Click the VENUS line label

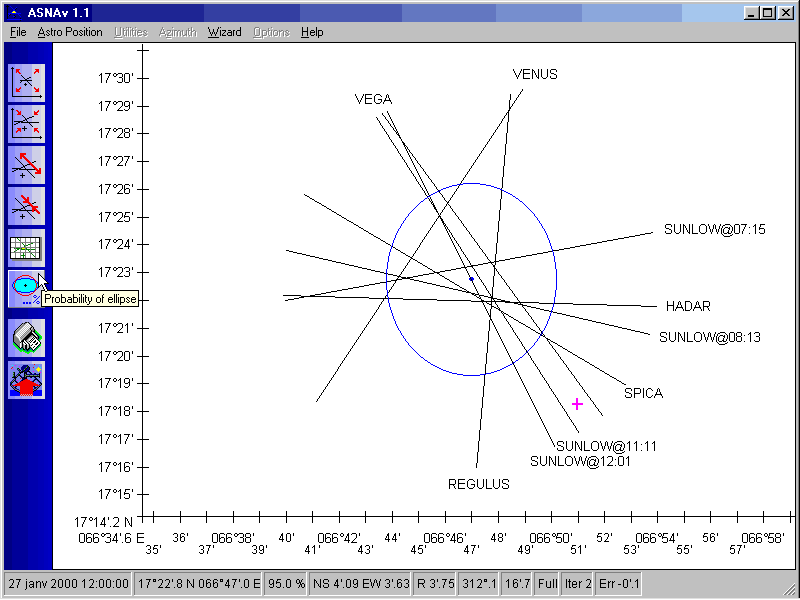tap(535, 75)
